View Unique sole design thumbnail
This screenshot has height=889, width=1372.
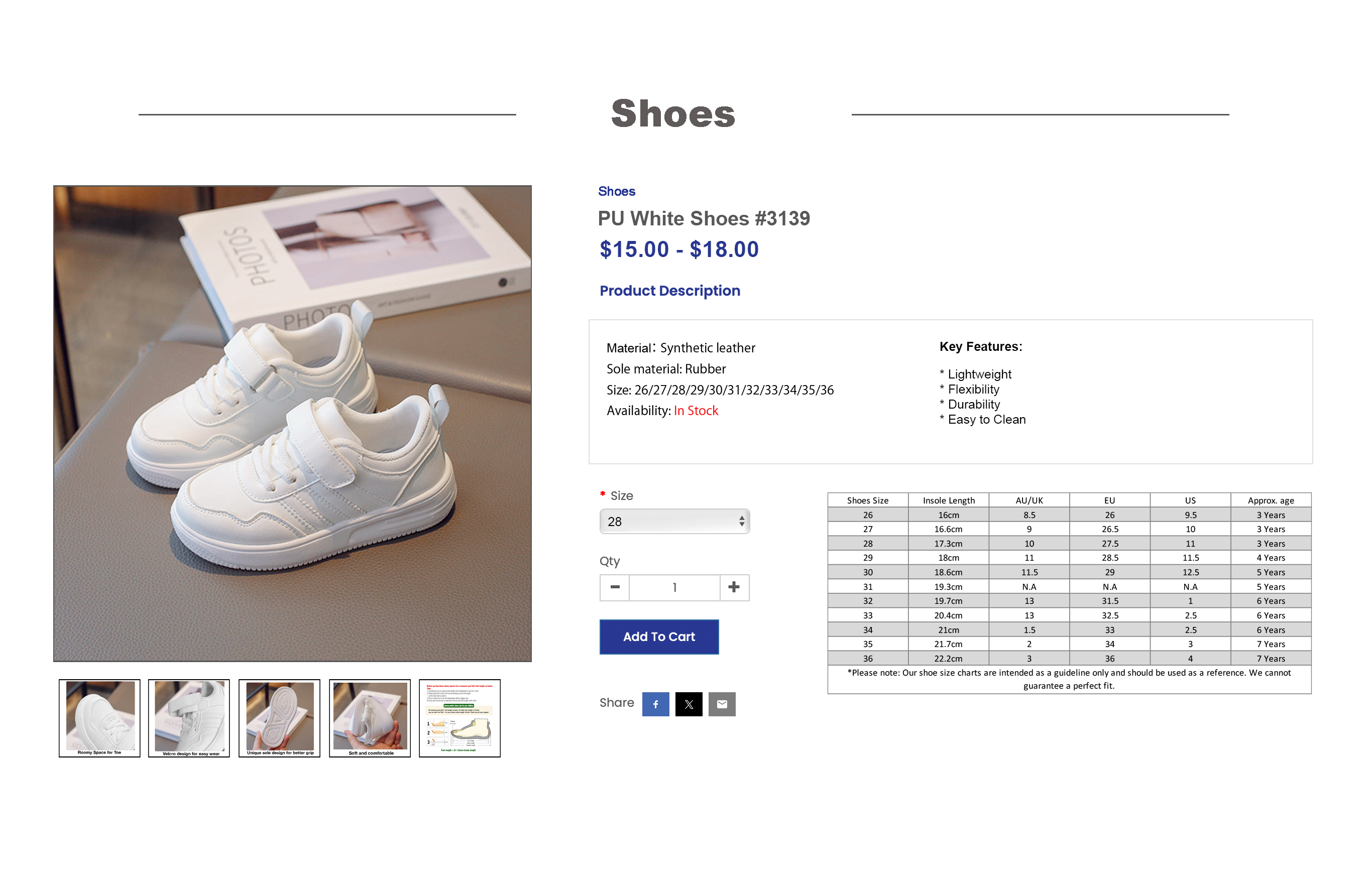(280, 718)
